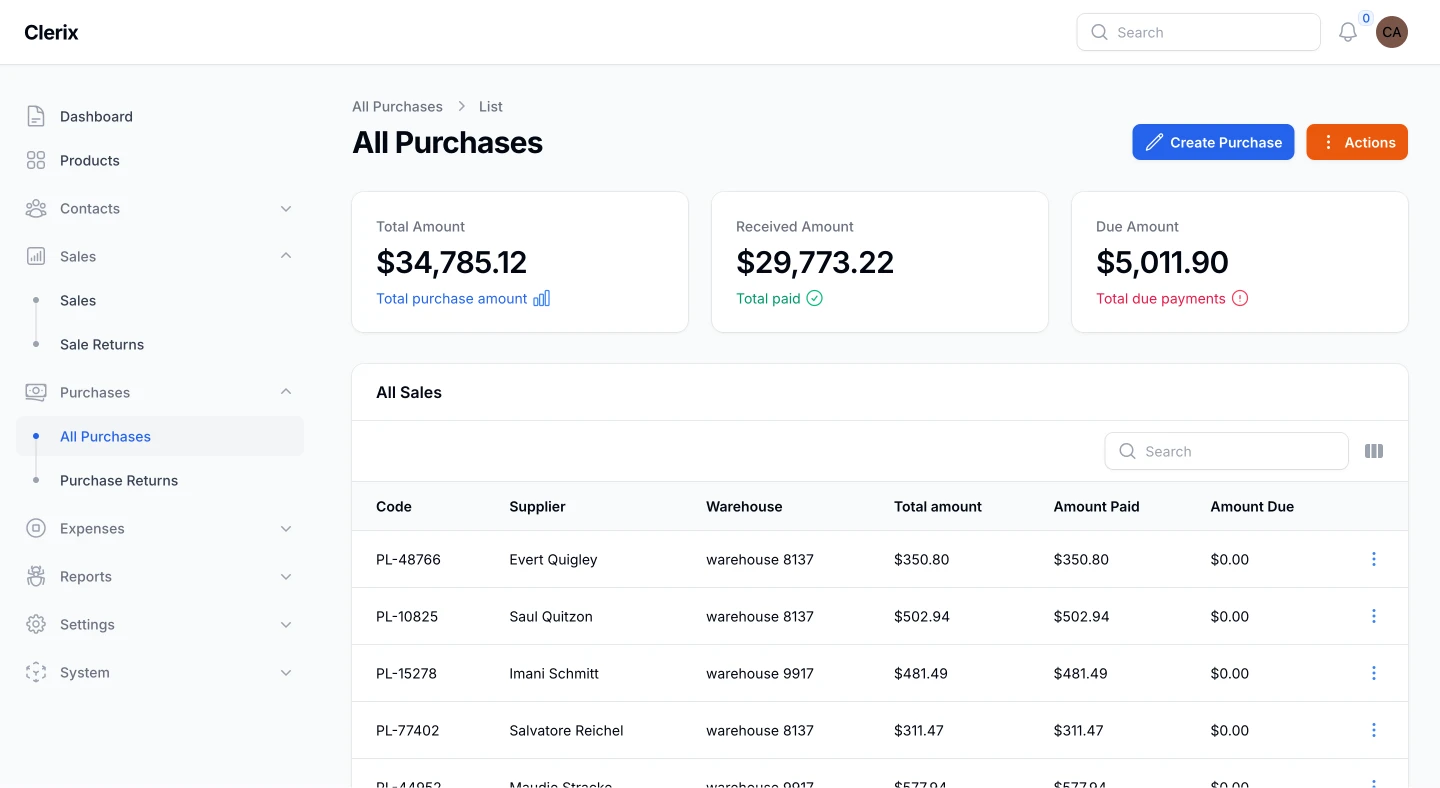
Task: Click supplier Saul Quitzon
Action: [551, 616]
